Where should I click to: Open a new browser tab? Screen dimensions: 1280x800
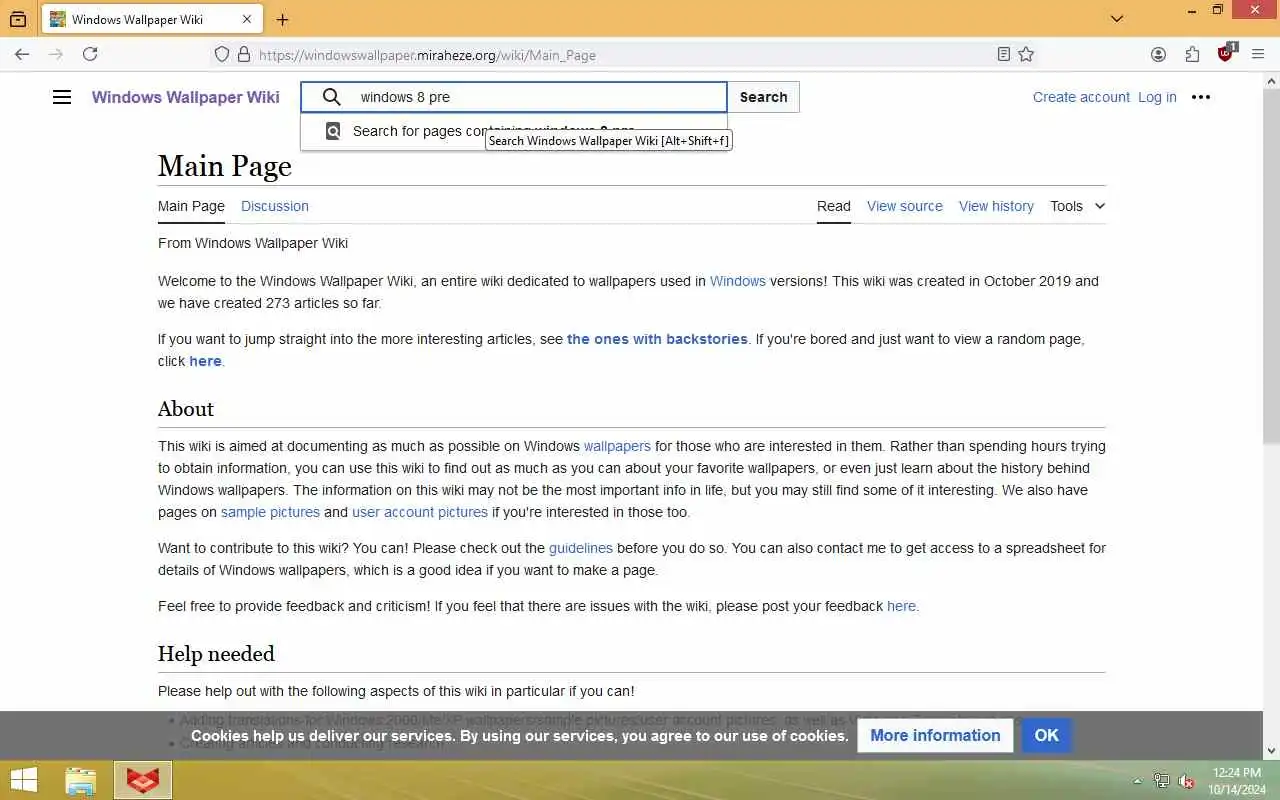pyautogui.click(x=282, y=19)
